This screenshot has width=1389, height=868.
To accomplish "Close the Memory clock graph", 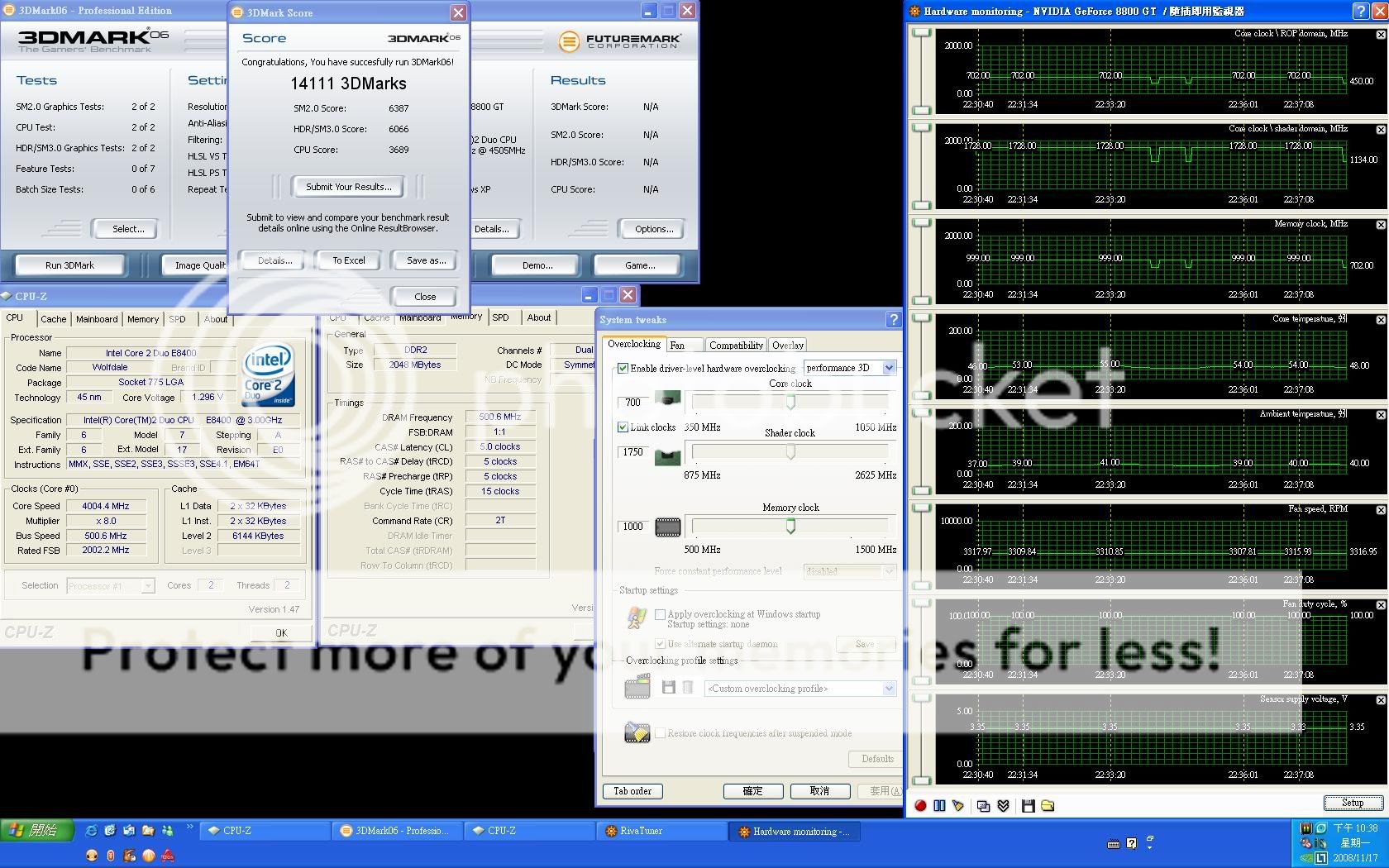I will pyautogui.click(x=1381, y=225).
